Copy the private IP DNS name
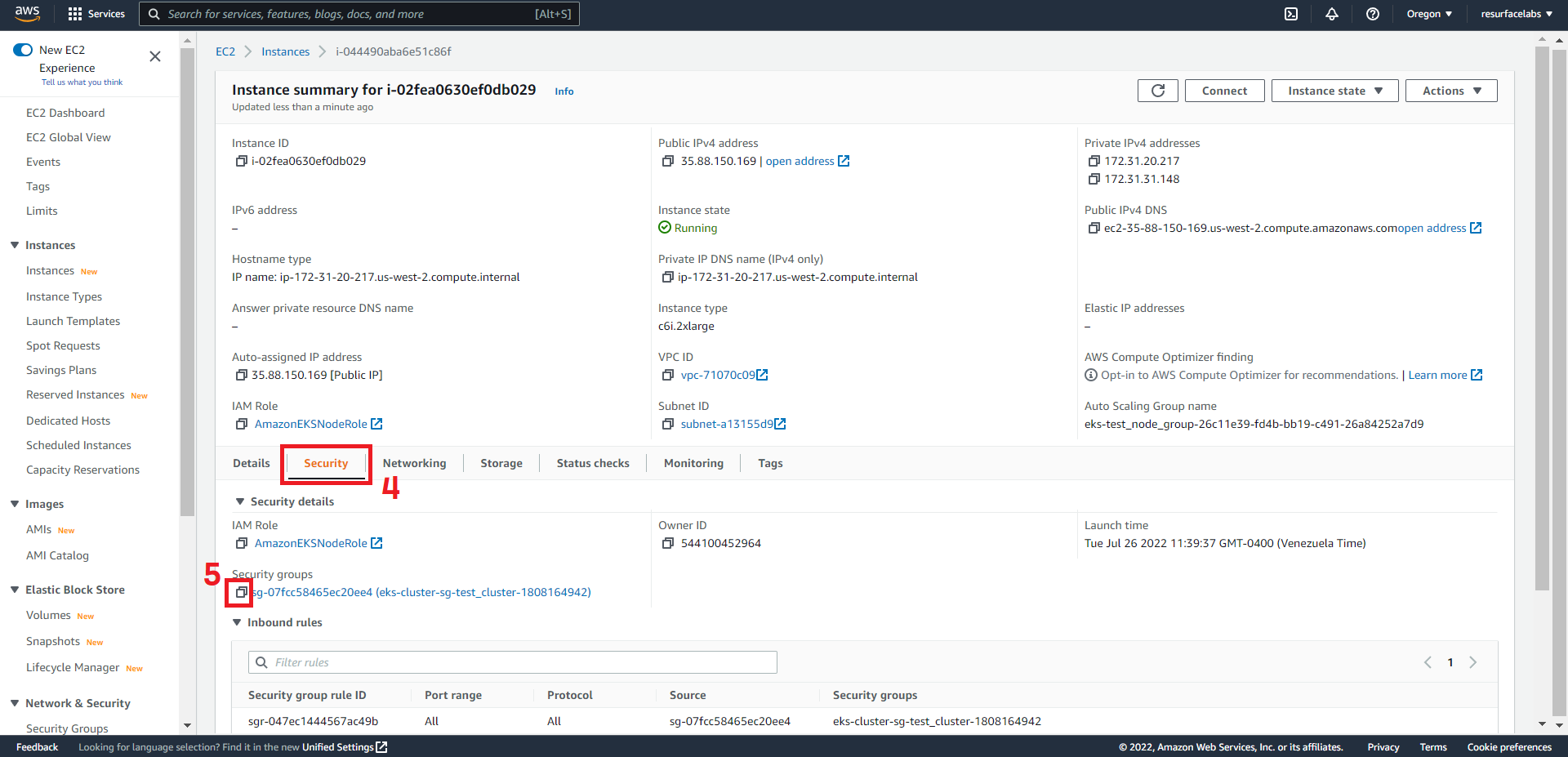Screen dimensions: 1568x757 [668, 277]
